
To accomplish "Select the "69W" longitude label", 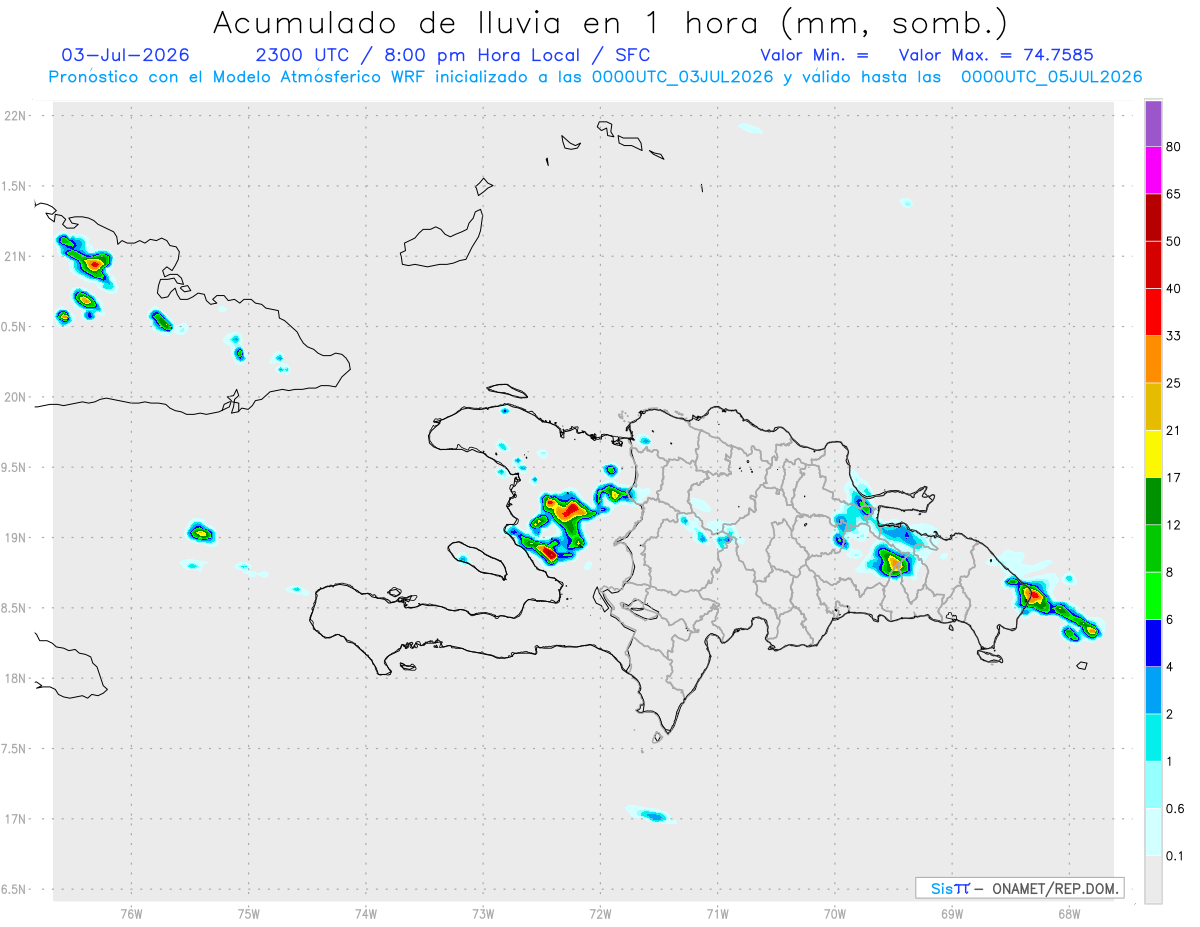I will (952, 913).
